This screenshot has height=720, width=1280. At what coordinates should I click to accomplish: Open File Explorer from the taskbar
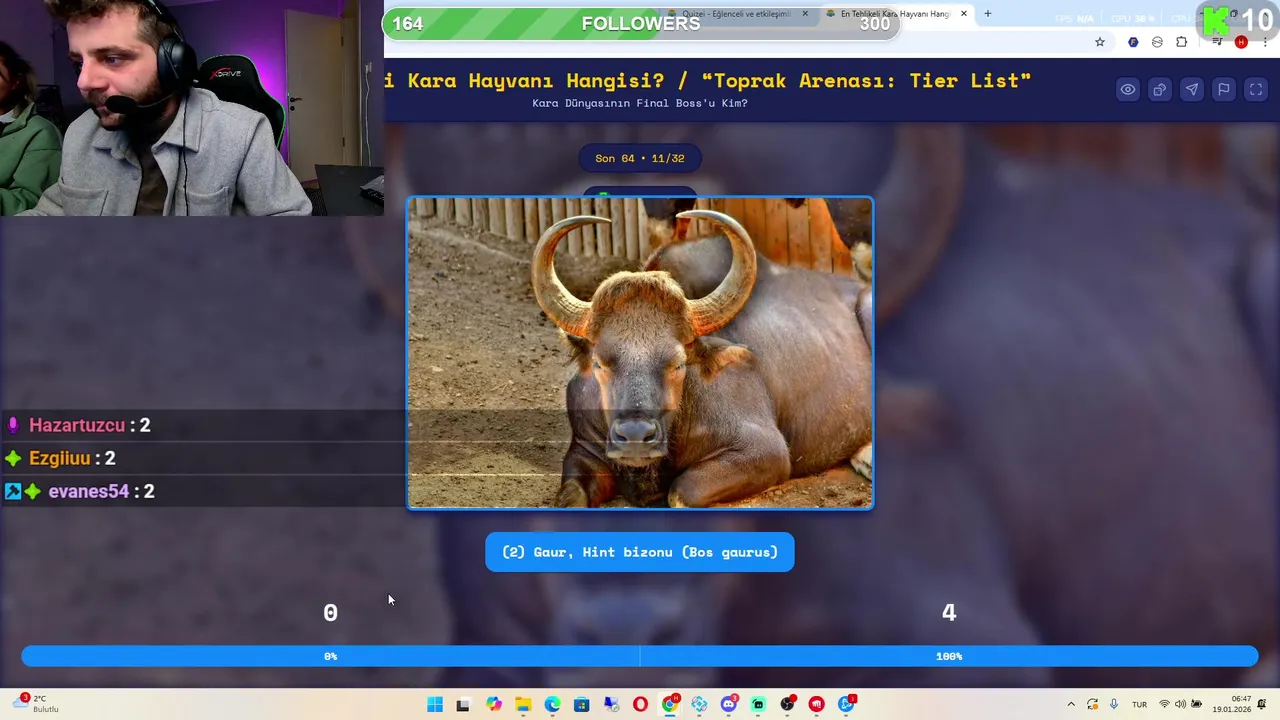click(x=523, y=705)
